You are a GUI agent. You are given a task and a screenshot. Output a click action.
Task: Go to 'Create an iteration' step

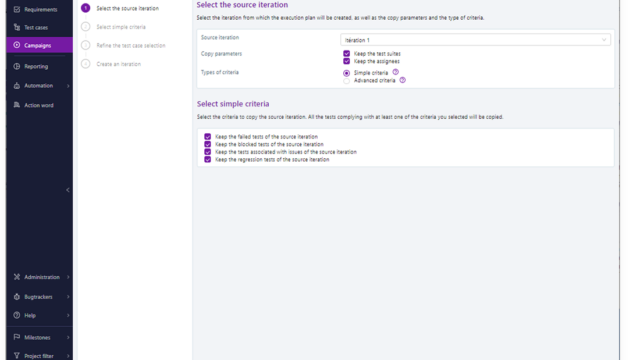click(x=118, y=64)
